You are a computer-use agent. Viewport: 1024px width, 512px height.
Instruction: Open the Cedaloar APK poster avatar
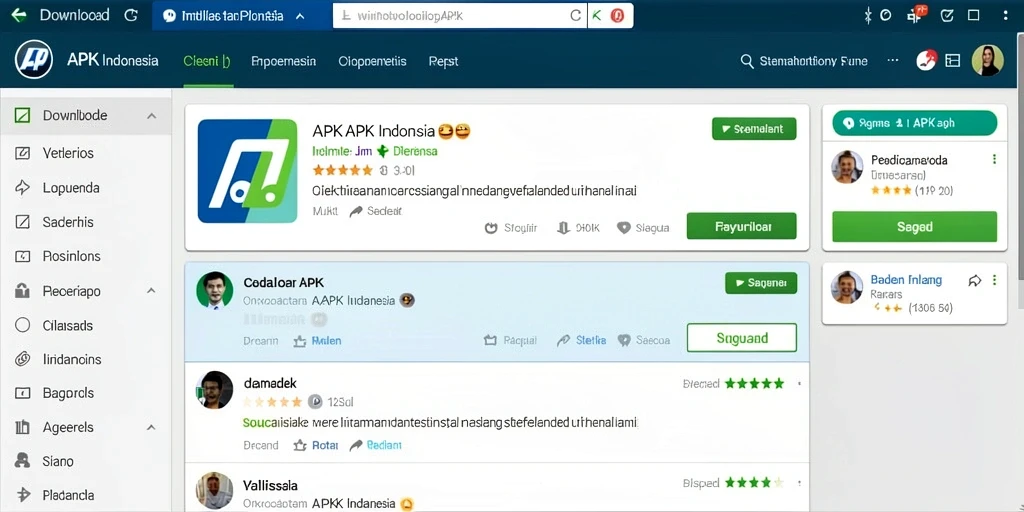[x=215, y=290]
